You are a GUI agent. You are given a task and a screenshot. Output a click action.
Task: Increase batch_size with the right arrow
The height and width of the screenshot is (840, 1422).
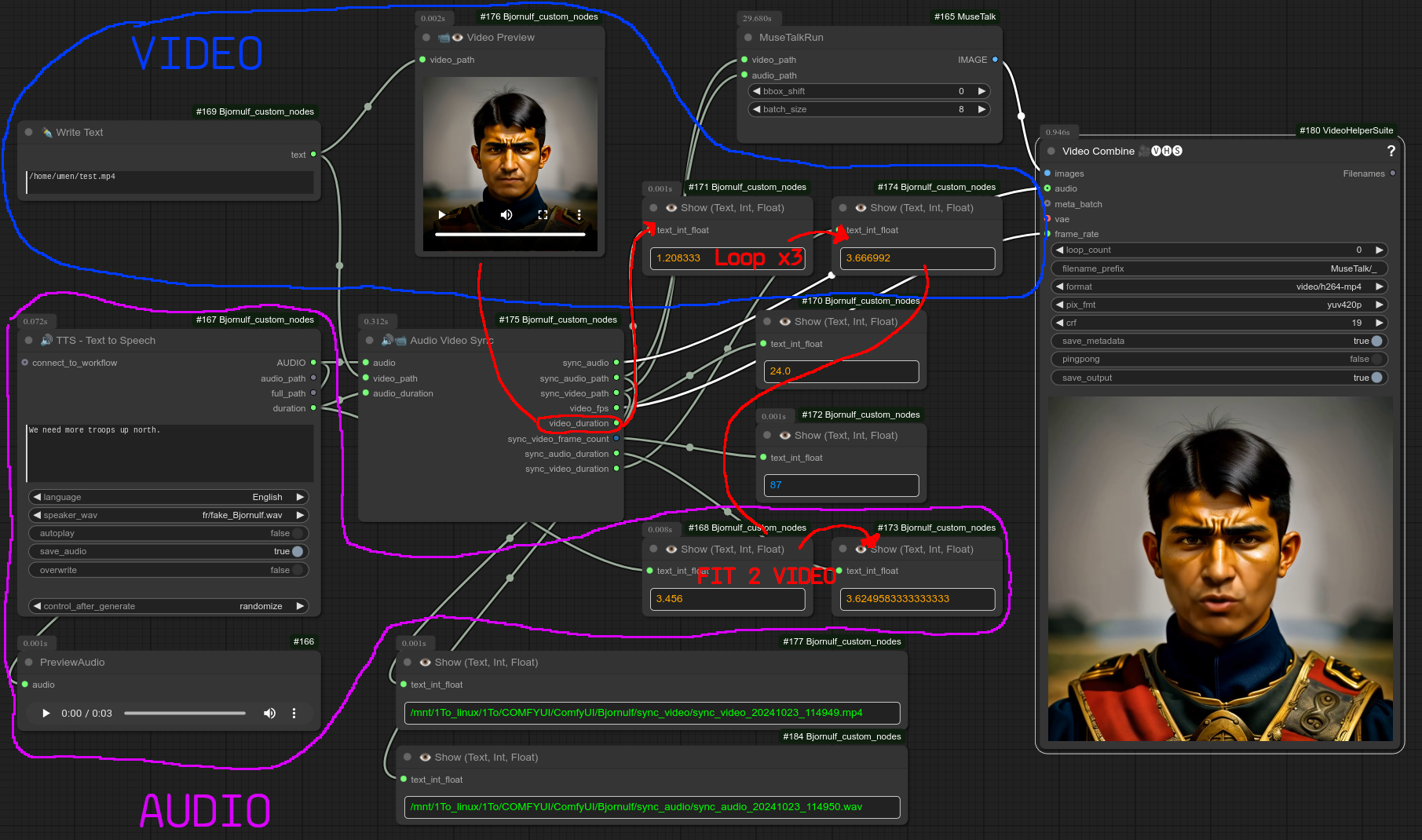click(x=982, y=109)
